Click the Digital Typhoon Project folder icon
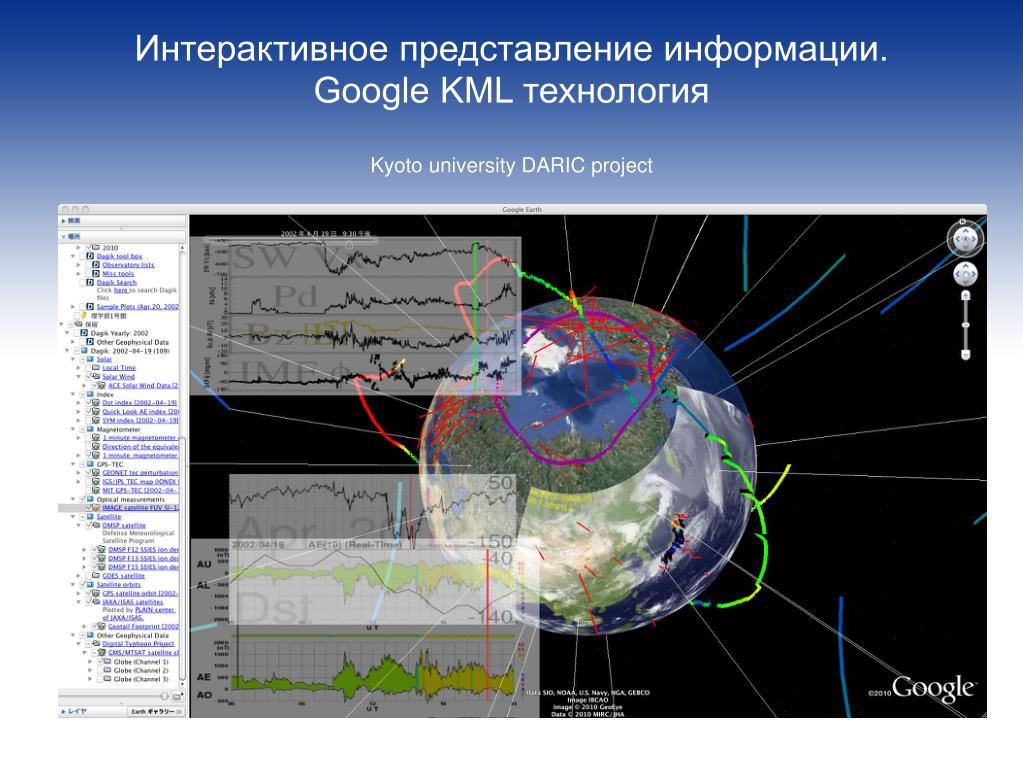Image resolution: width=1023 pixels, height=767 pixels. click(96, 644)
